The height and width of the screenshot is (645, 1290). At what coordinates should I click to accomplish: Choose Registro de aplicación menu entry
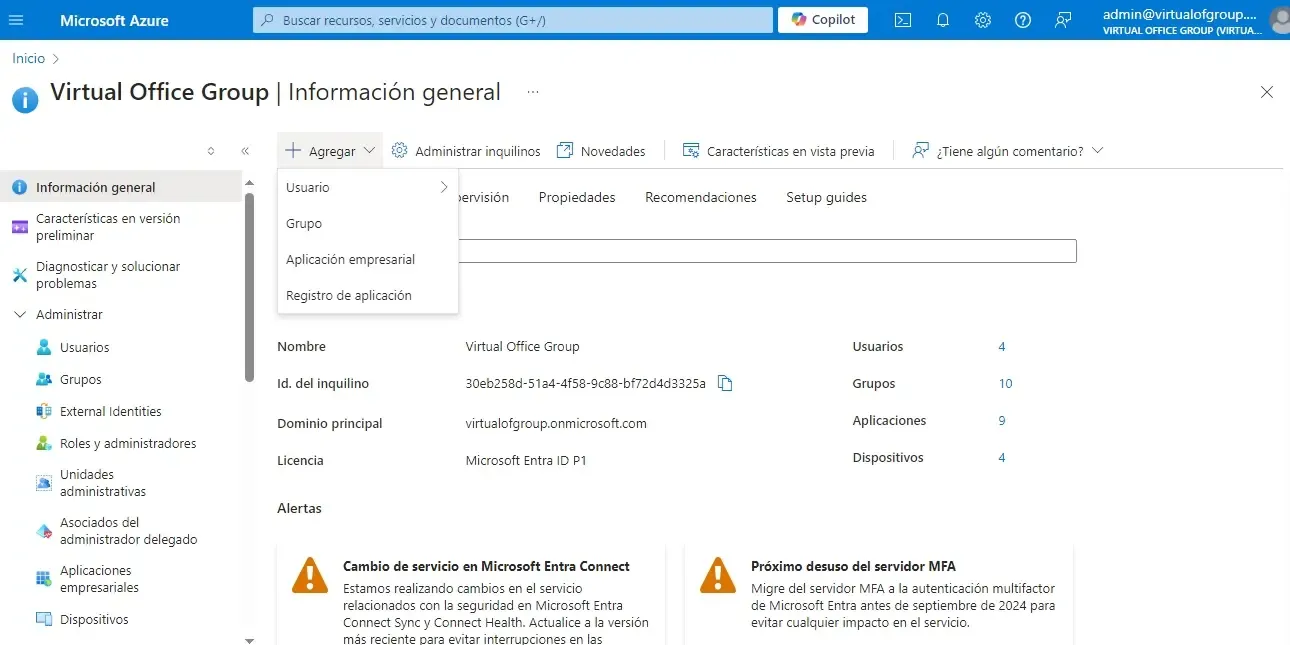point(348,295)
